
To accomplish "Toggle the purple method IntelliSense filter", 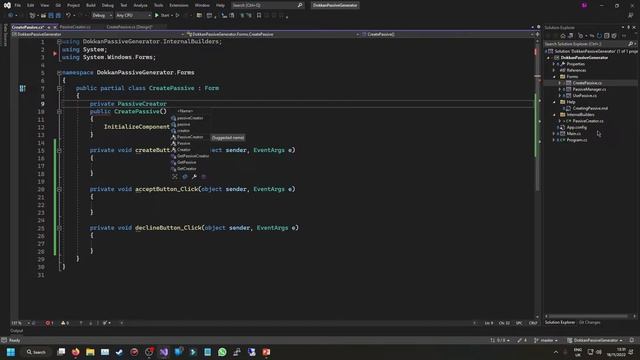I will pos(204,177).
